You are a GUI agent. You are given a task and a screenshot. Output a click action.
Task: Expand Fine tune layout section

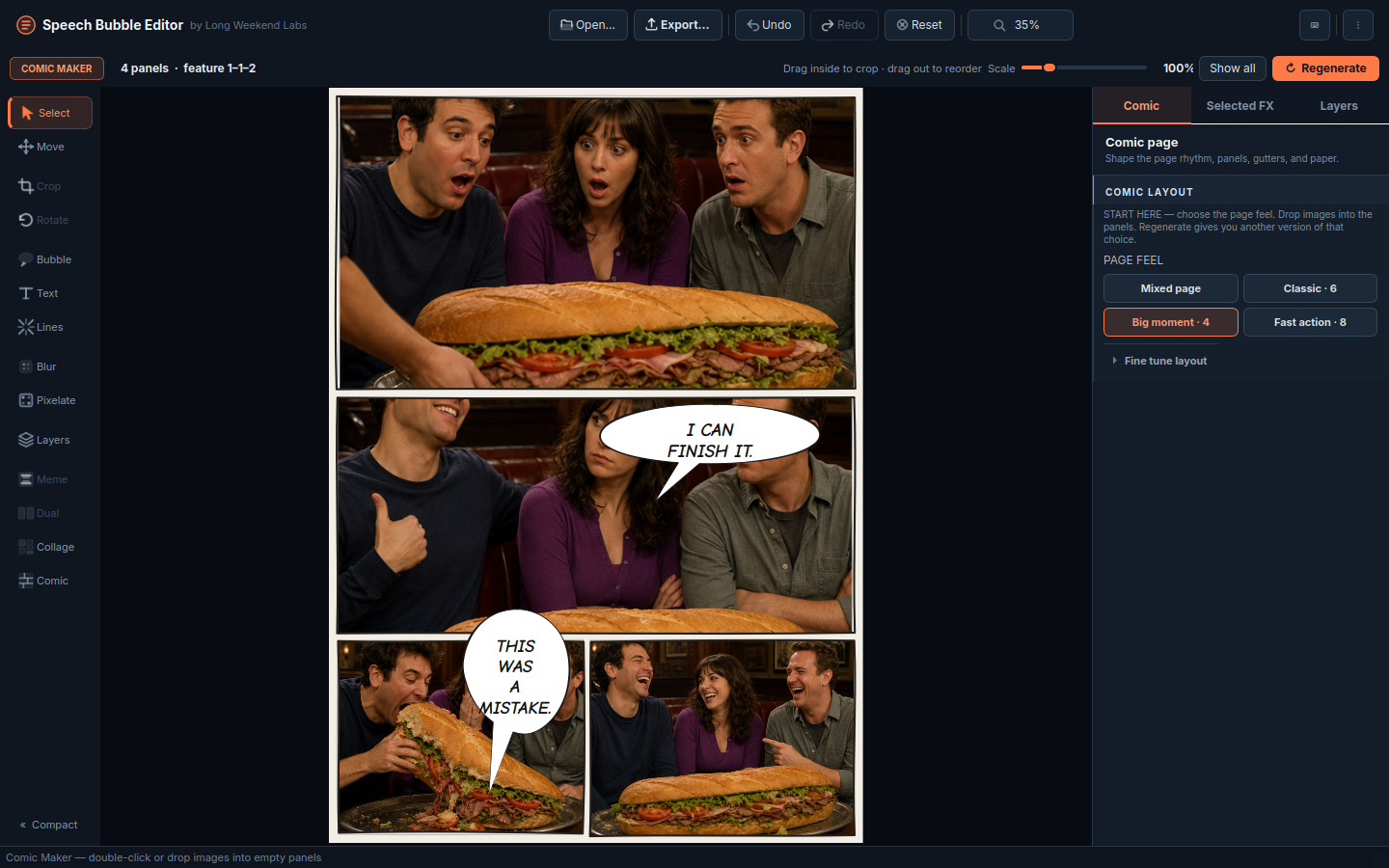(1165, 361)
